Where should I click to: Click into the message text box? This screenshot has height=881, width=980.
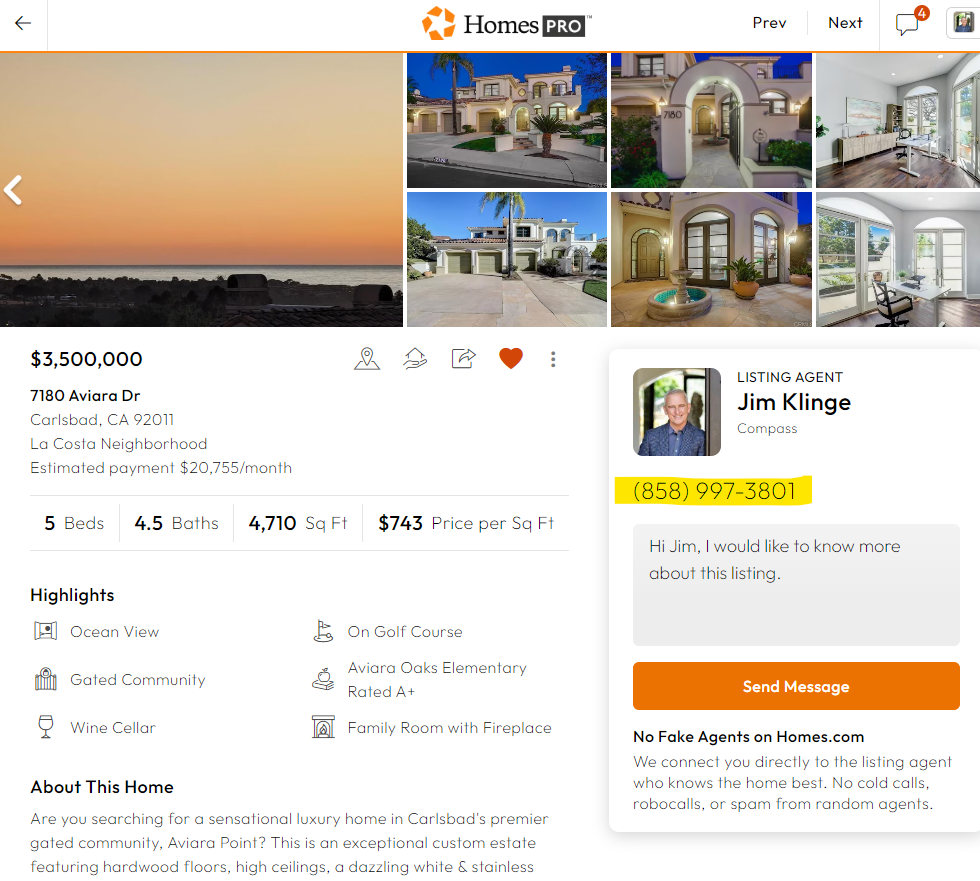pos(796,585)
